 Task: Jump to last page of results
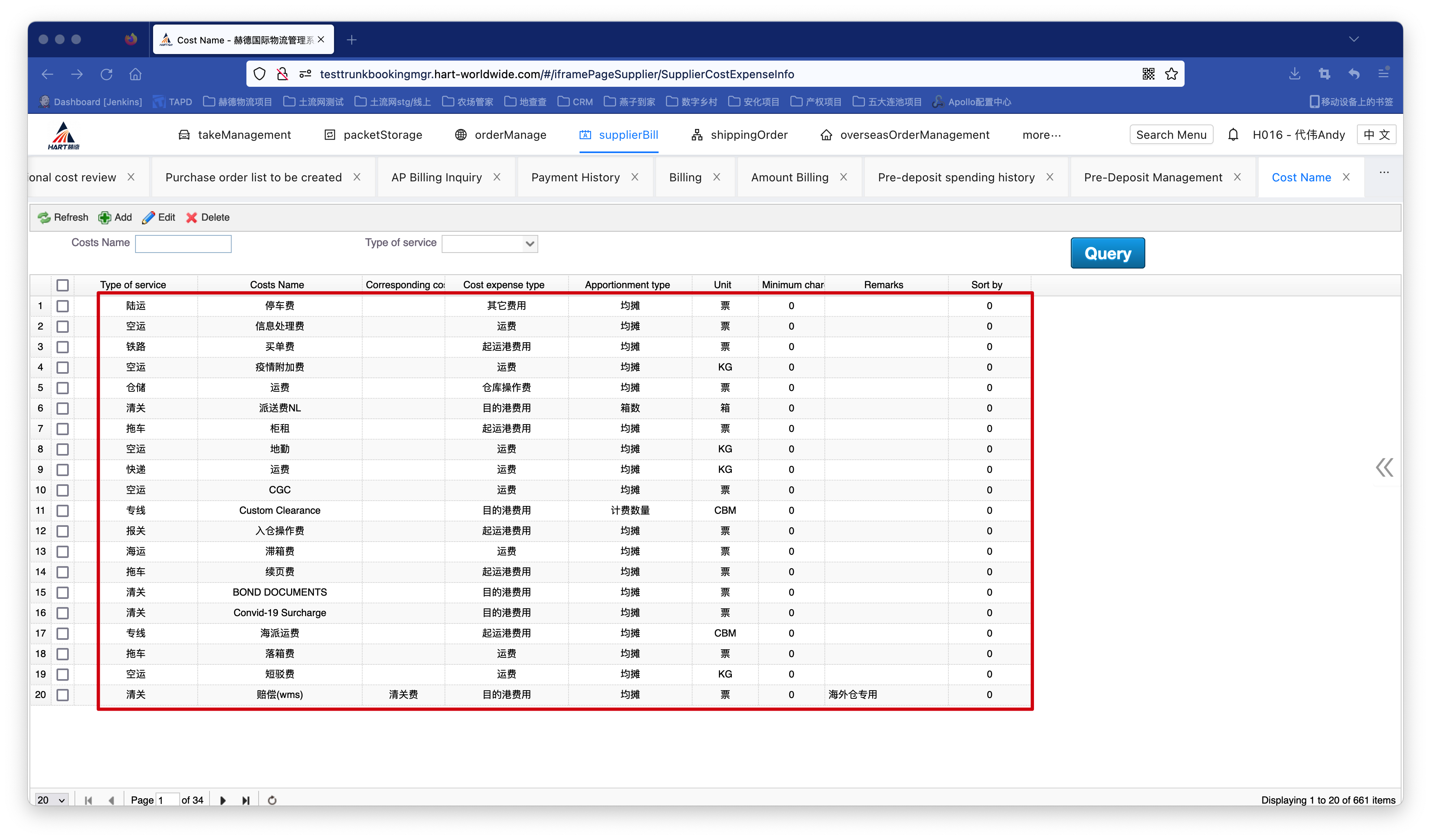pos(245,799)
